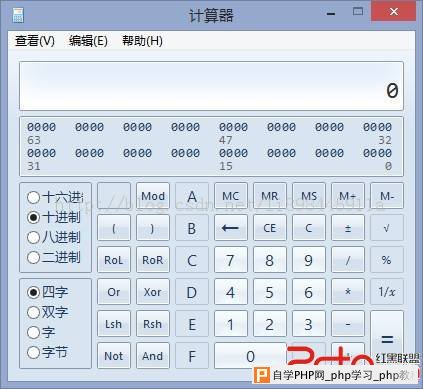Click the backspace arrow button
The image size is (423, 389).
tap(231, 228)
